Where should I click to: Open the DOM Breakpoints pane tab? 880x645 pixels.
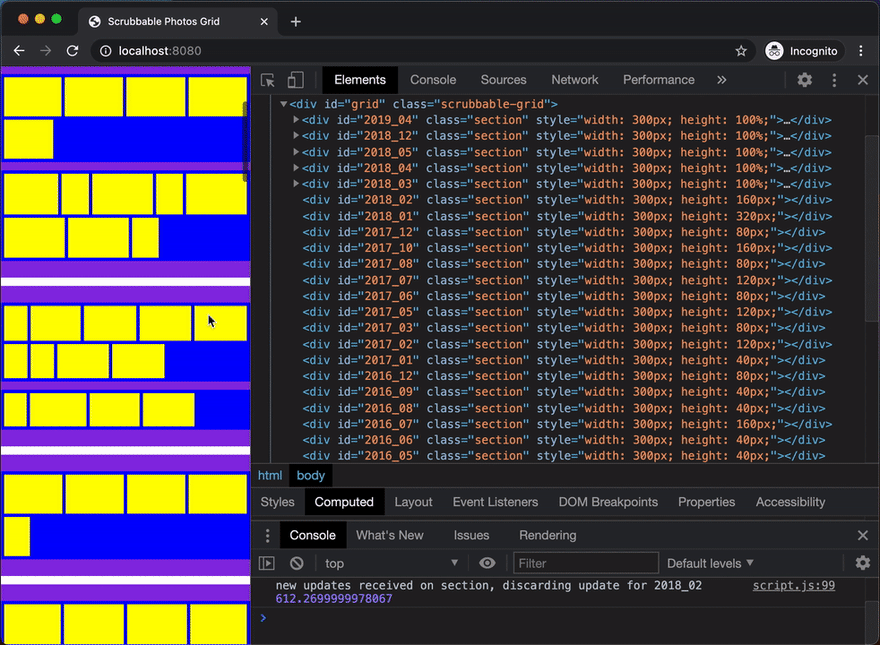[x=608, y=502]
